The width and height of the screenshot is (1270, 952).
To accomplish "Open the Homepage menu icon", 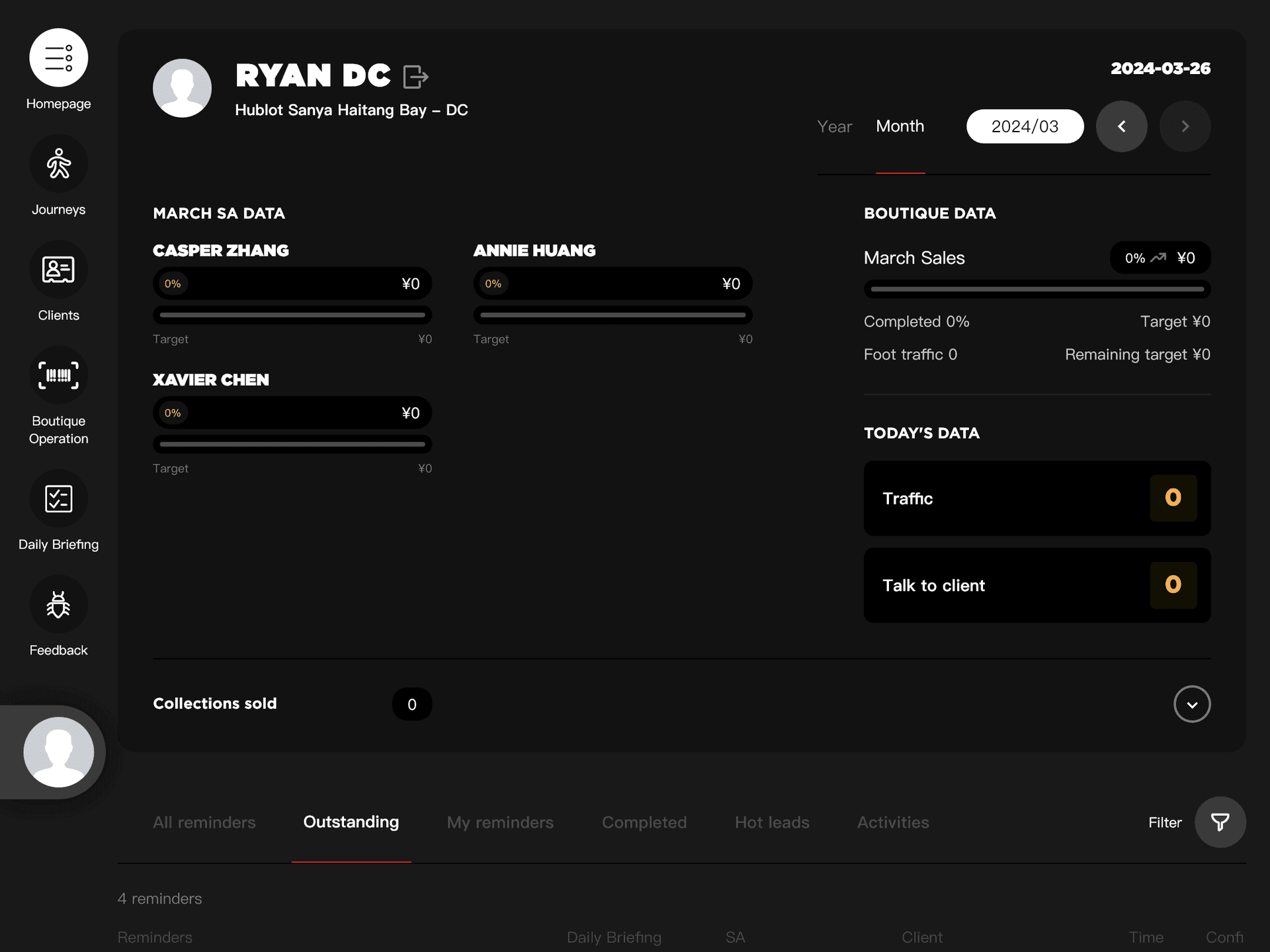I will tap(58, 58).
